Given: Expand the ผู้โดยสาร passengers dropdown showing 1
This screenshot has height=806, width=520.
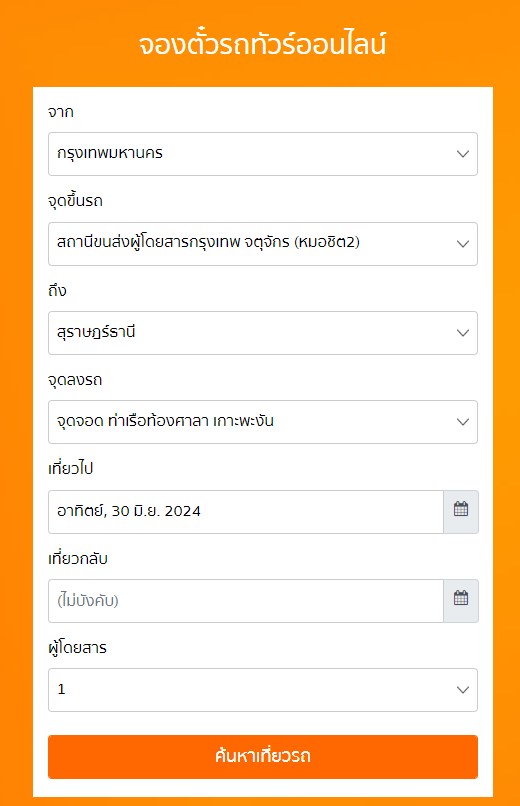Looking at the screenshot, I should 263,689.
